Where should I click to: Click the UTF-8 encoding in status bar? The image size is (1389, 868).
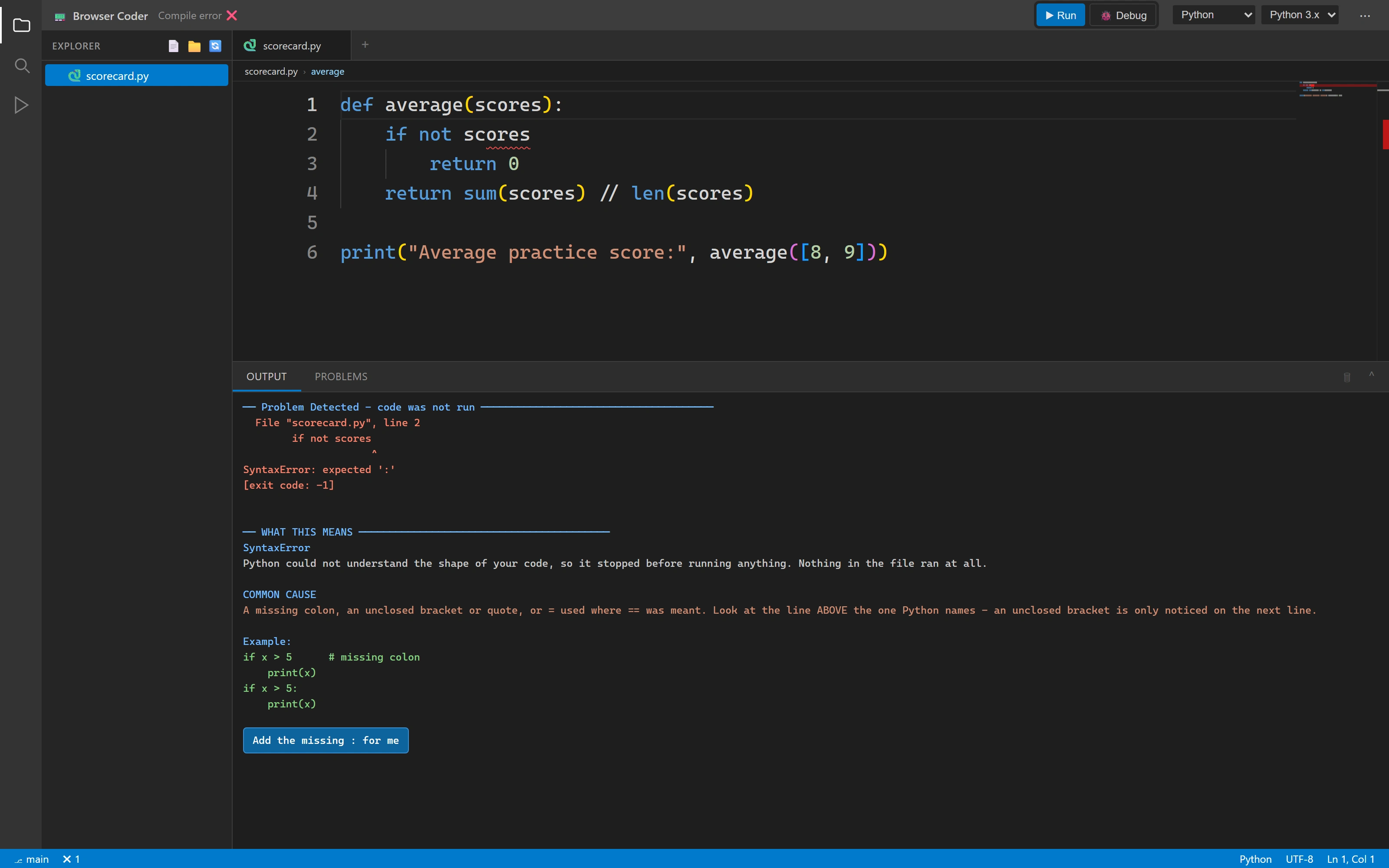click(x=1299, y=859)
